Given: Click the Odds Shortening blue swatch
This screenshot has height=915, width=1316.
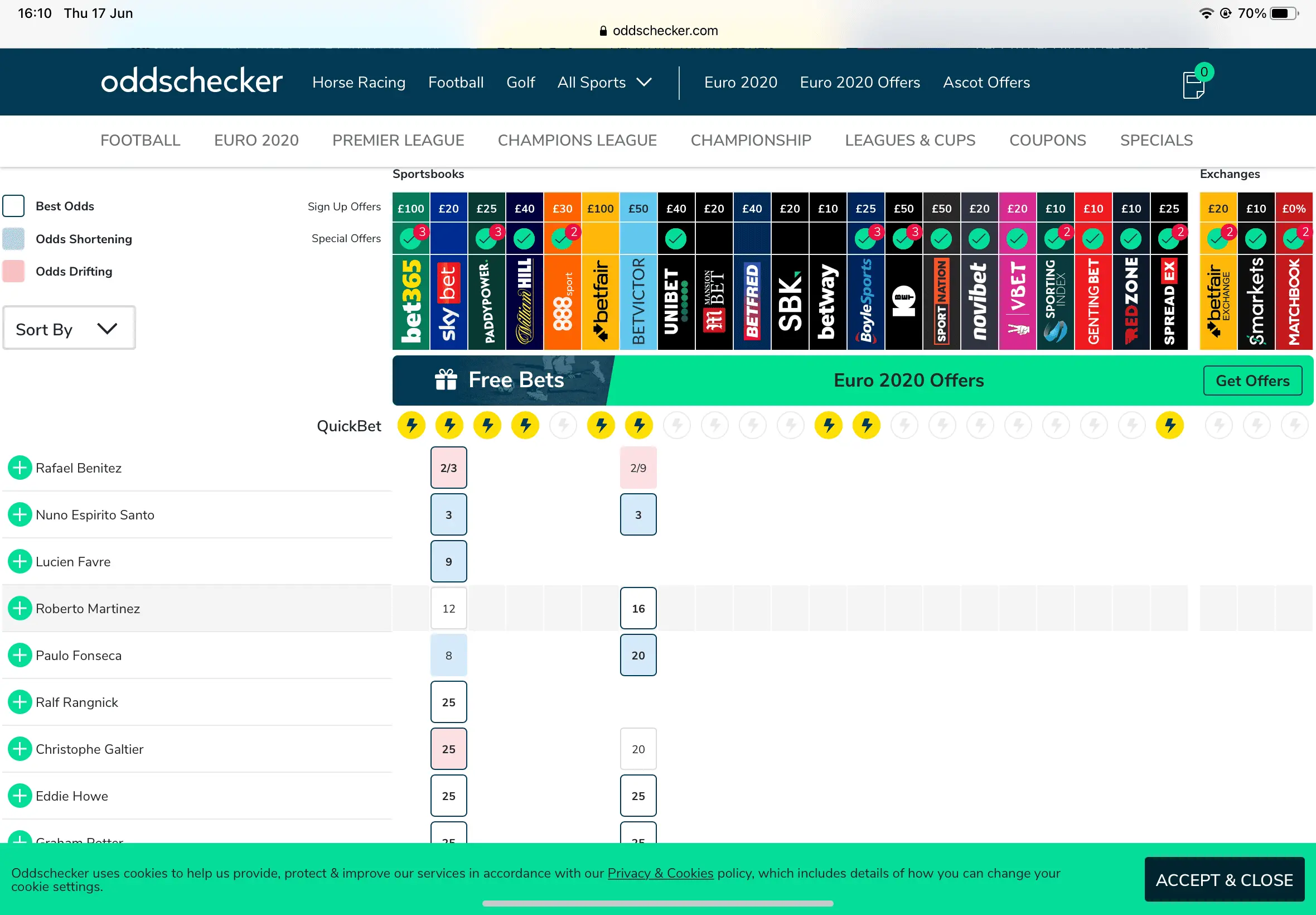Looking at the screenshot, I should (13, 239).
